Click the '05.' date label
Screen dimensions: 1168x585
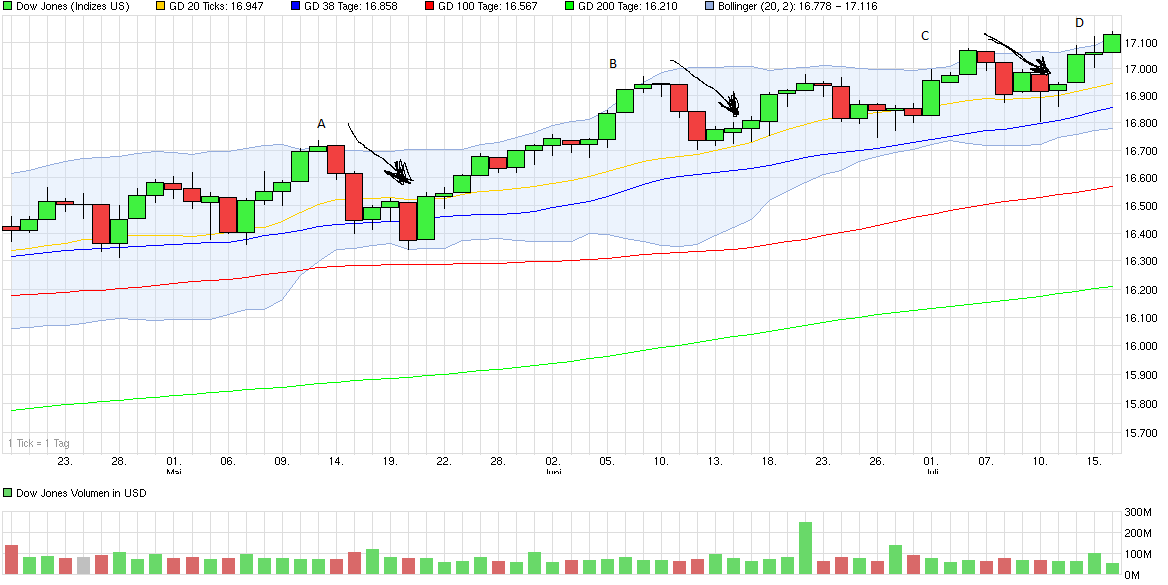pos(607,461)
